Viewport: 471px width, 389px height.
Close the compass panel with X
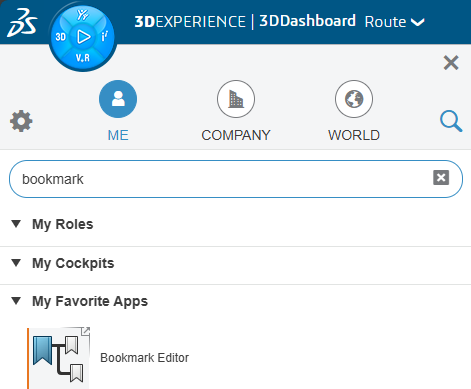click(451, 63)
